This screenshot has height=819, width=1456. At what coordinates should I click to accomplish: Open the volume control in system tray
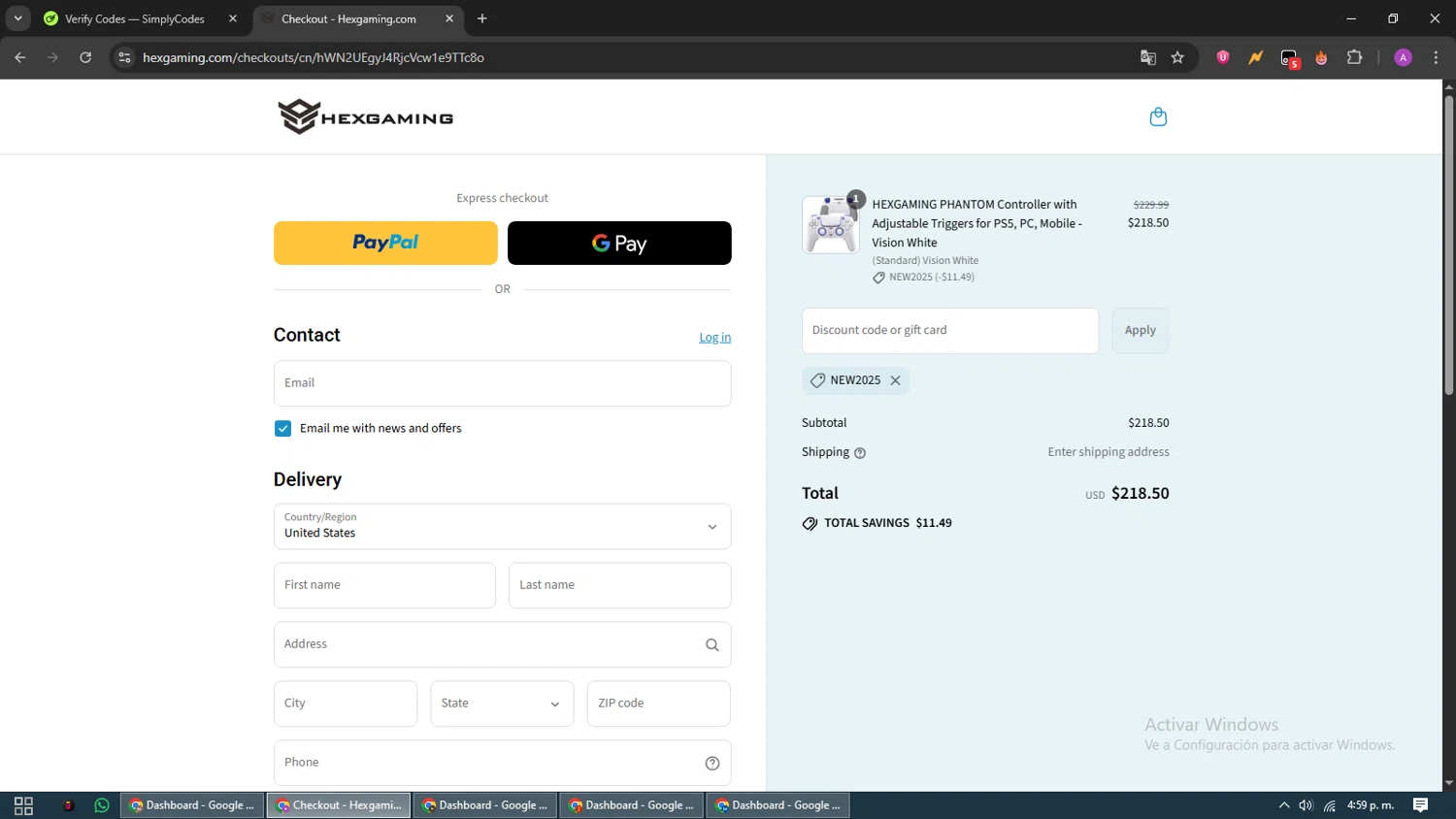point(1307,805)
